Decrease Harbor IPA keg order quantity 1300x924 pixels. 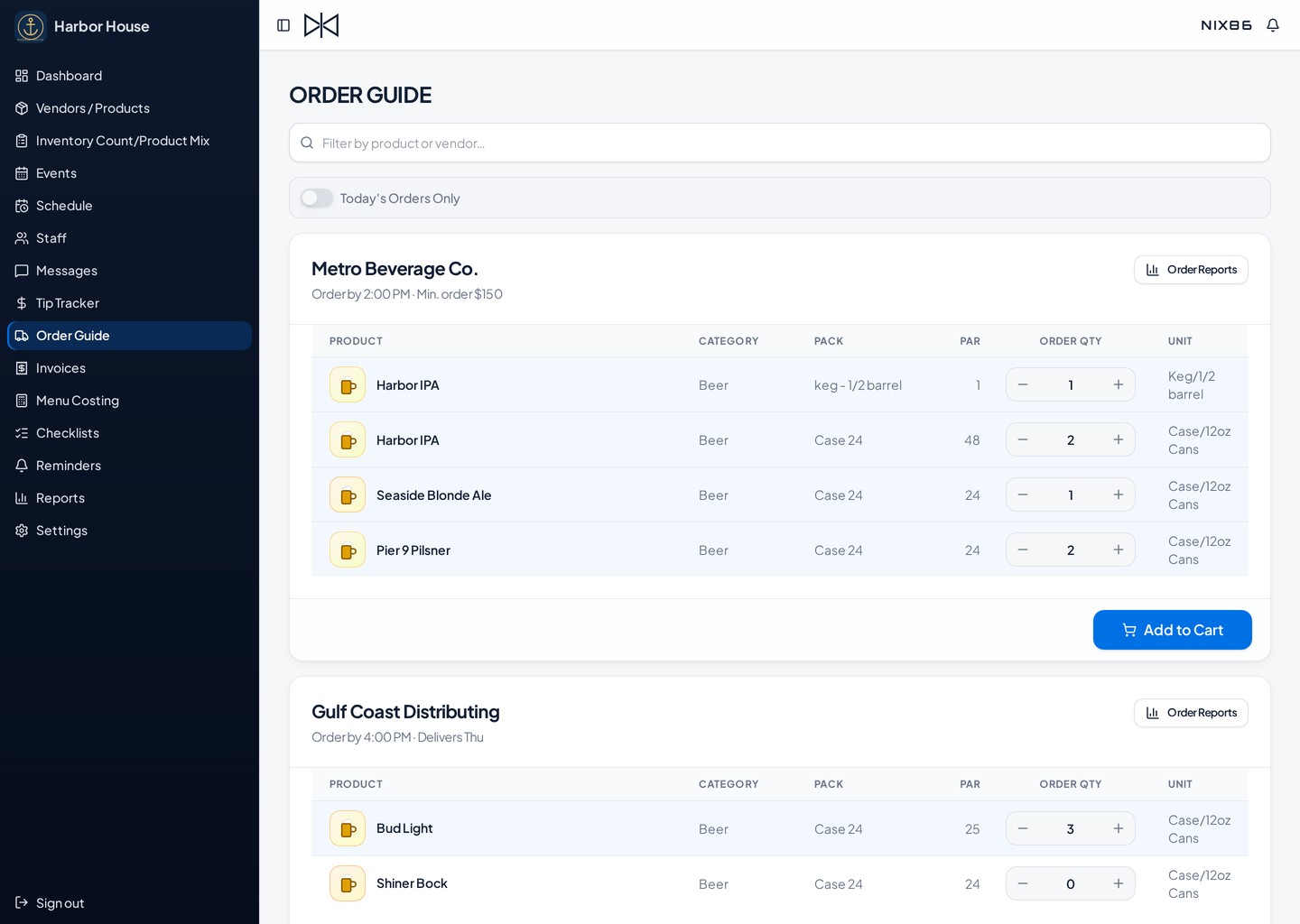[x=1023, y=384]
